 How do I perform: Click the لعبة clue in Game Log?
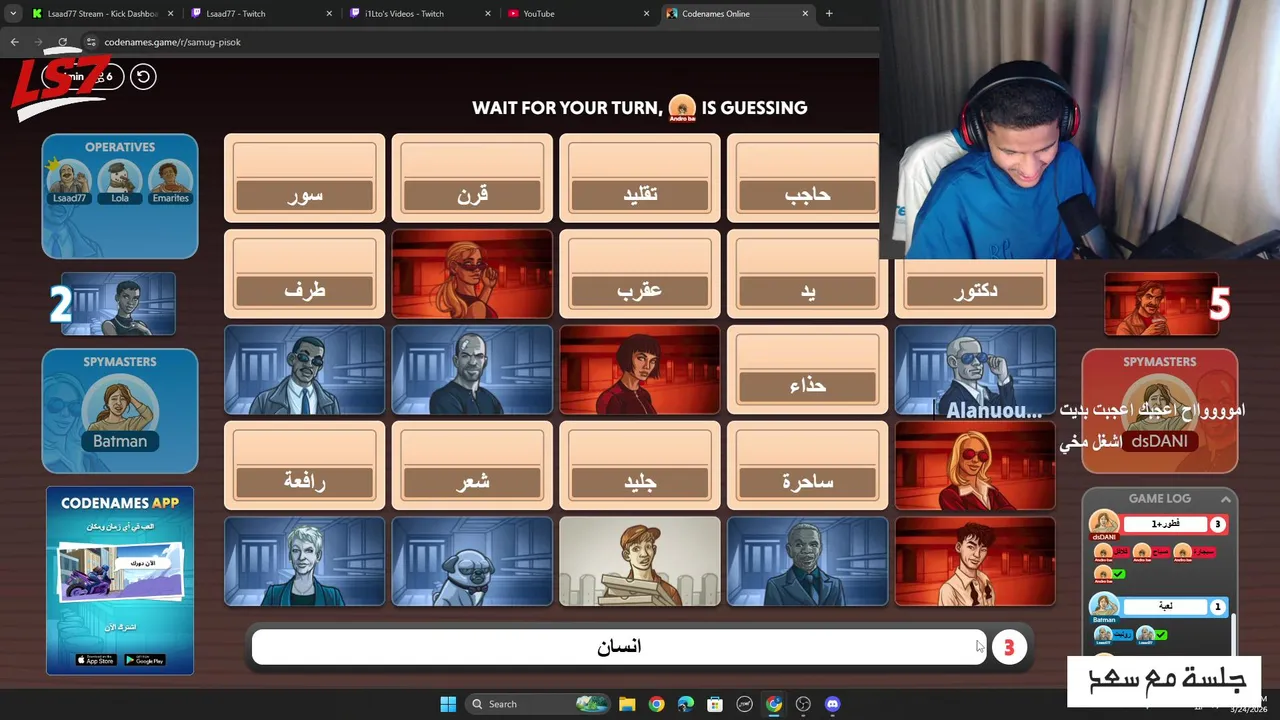(1165, 606)
